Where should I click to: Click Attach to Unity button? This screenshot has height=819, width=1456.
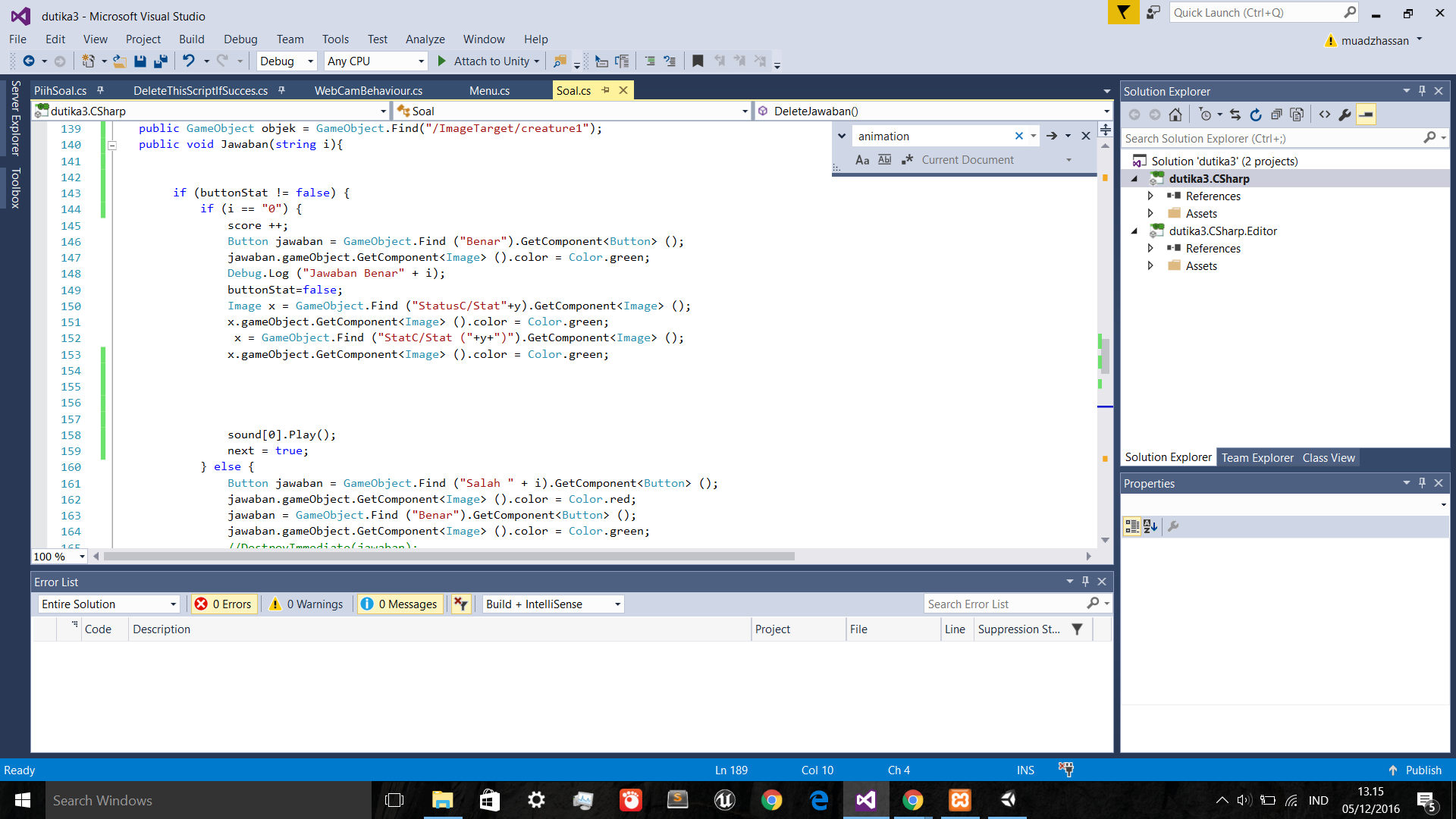[x=489, y=61]
